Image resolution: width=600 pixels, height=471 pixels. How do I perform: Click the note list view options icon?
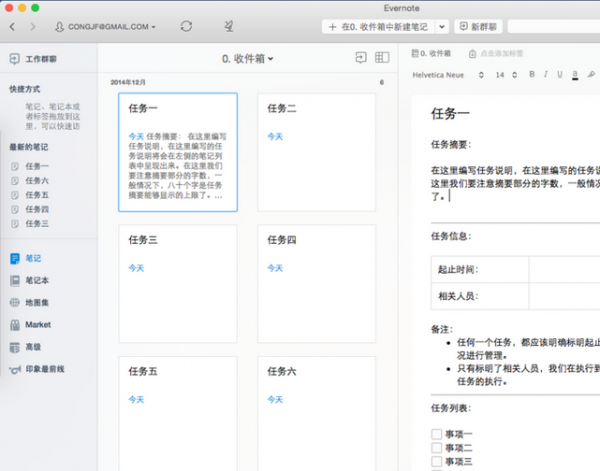coord(382,59)
